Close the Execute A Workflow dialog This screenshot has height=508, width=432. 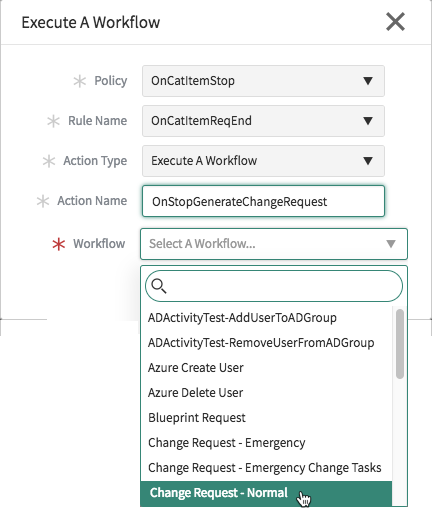[395, 22]
